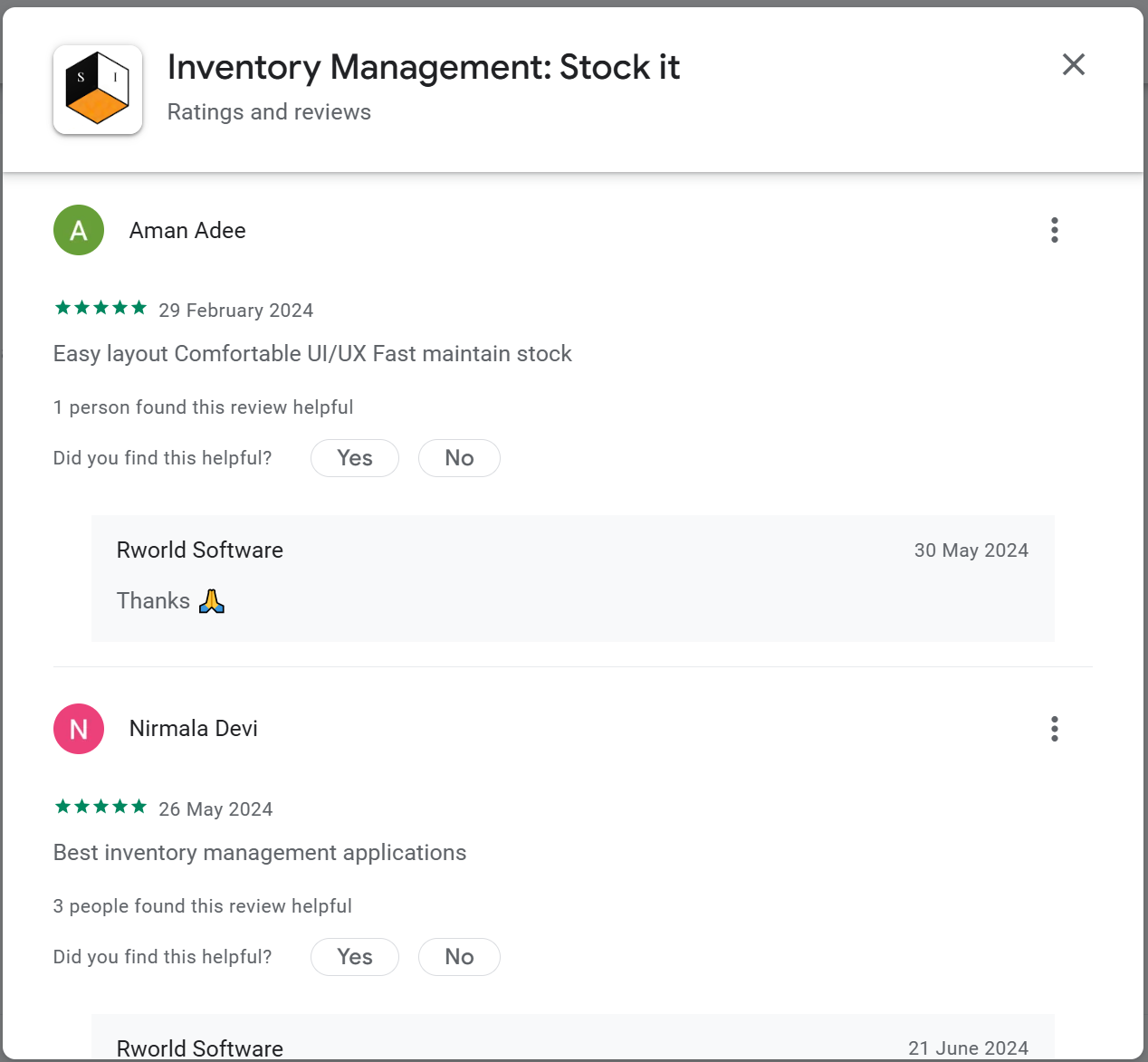Image resolution: width=1148 pixels, height=1062 pixels.
Task: Click Aman Adee's green avatar
Action: point(79,230)
